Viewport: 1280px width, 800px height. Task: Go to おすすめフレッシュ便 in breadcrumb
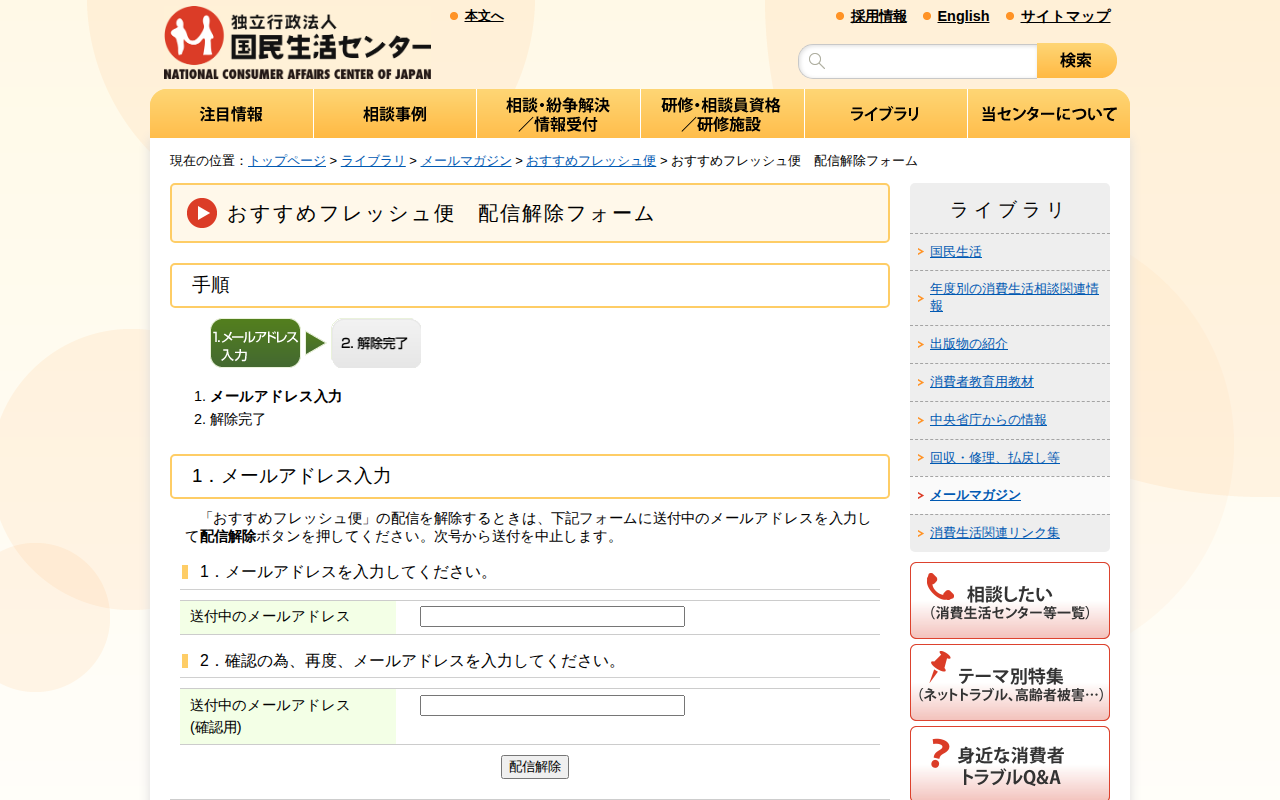(x=591, y=161)
